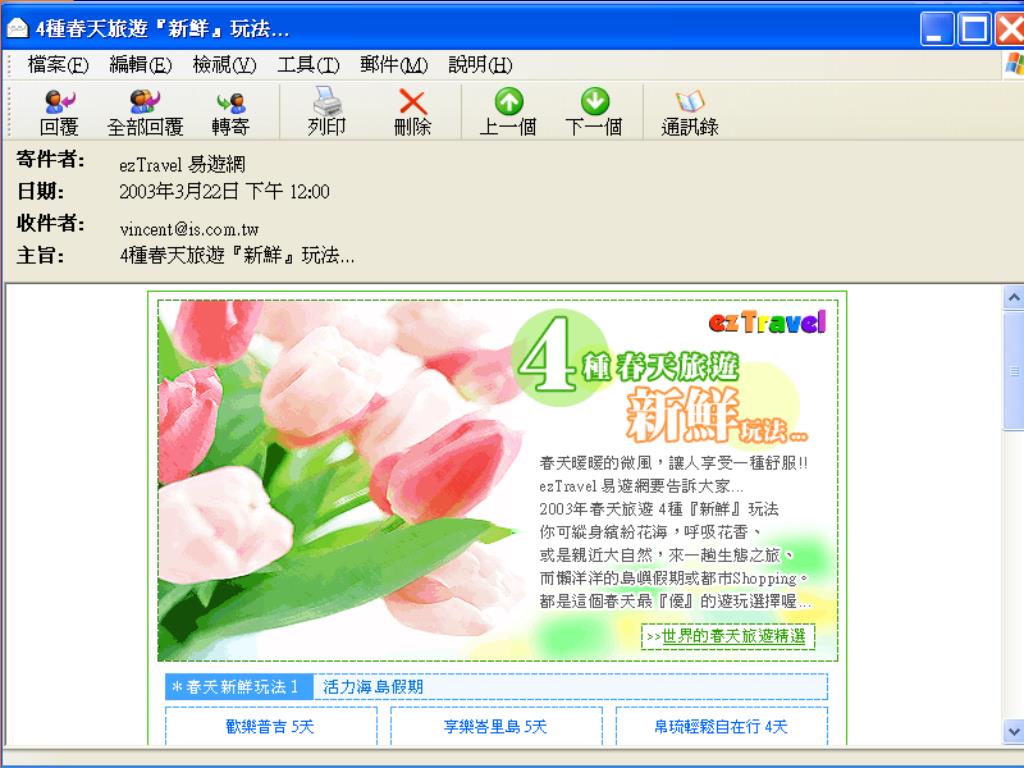Click the Reply (回覆) toolbar icon
The height and width of the screenshot is (768, 1024).
(59, 112)
